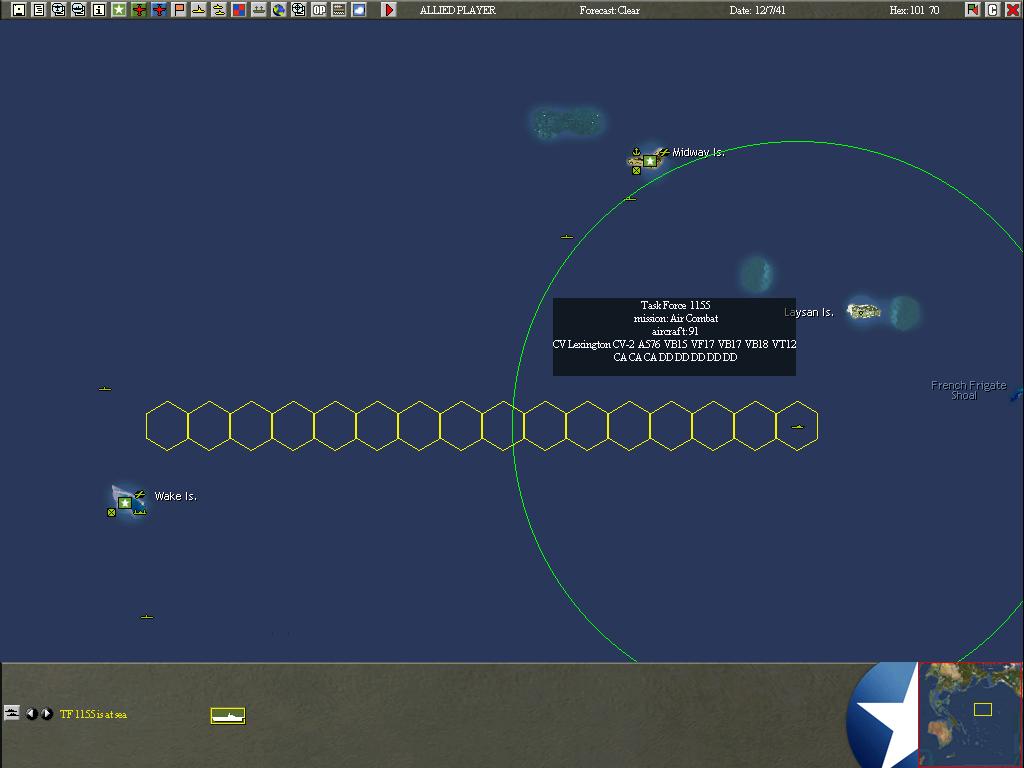1024x768 pixels.
Task: Click the 'Forecast: Clear' status text
Action: (609, 10)
